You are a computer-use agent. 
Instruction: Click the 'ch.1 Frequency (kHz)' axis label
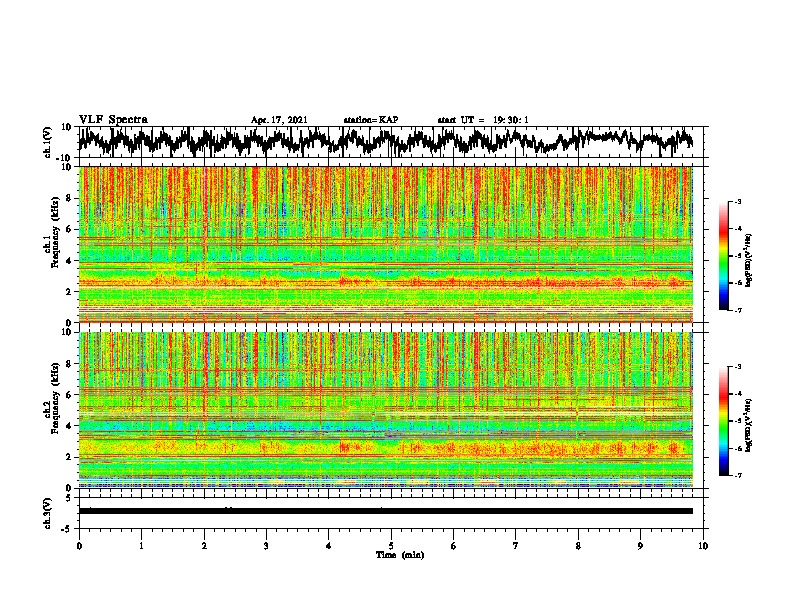click(x=52, y=232)
